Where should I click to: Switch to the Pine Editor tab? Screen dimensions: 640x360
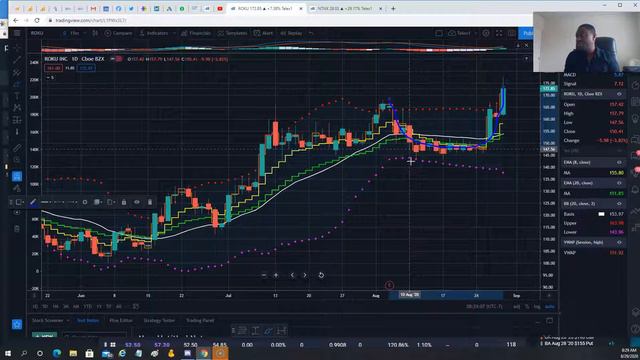121,320
